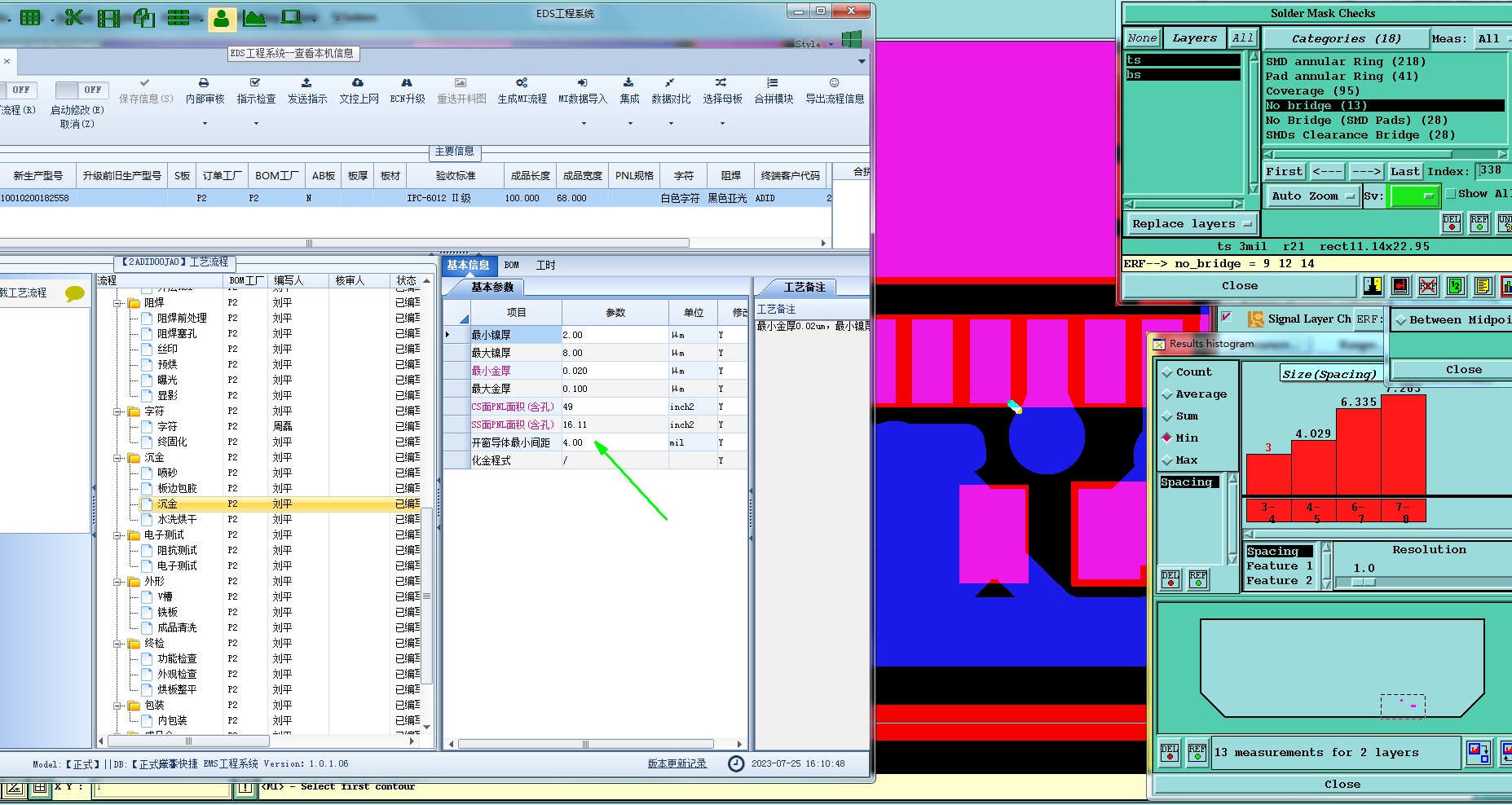The width and height of the screenshot is (1512, 805).
Task: Click the REF icon in Solder Mask Checks
Action: (x=1479, y=222)
